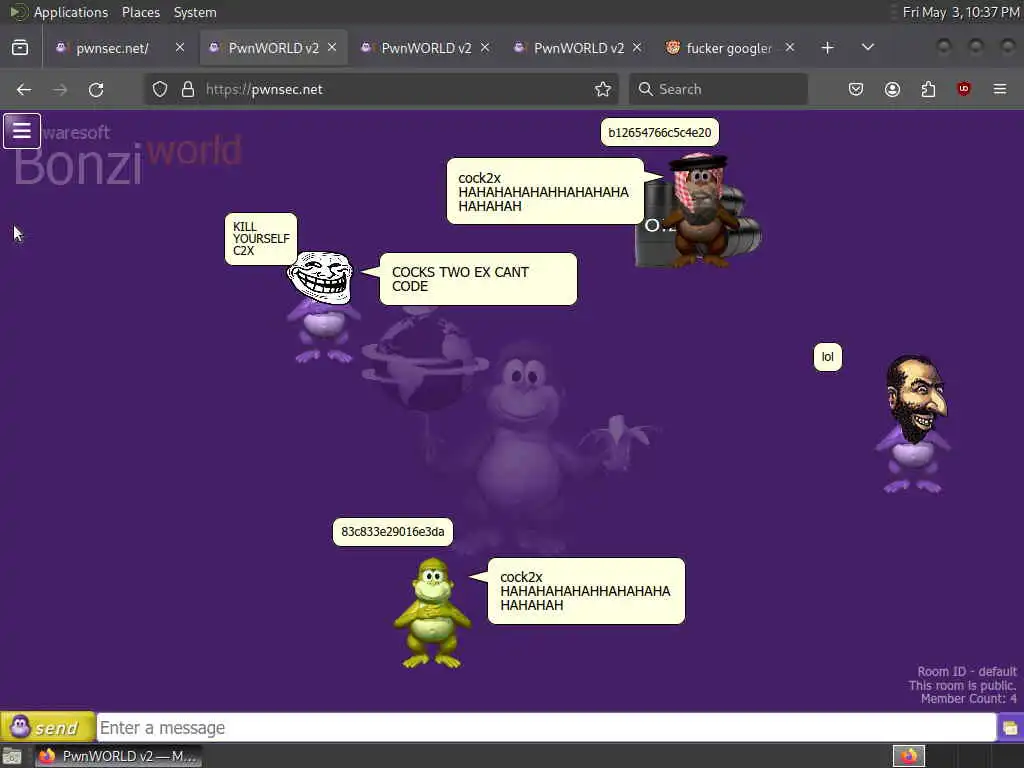Viewport: 1024px width, 768px height.
Task: Switch to the pwnsec.net/ tab
Action: coord(120,48)
